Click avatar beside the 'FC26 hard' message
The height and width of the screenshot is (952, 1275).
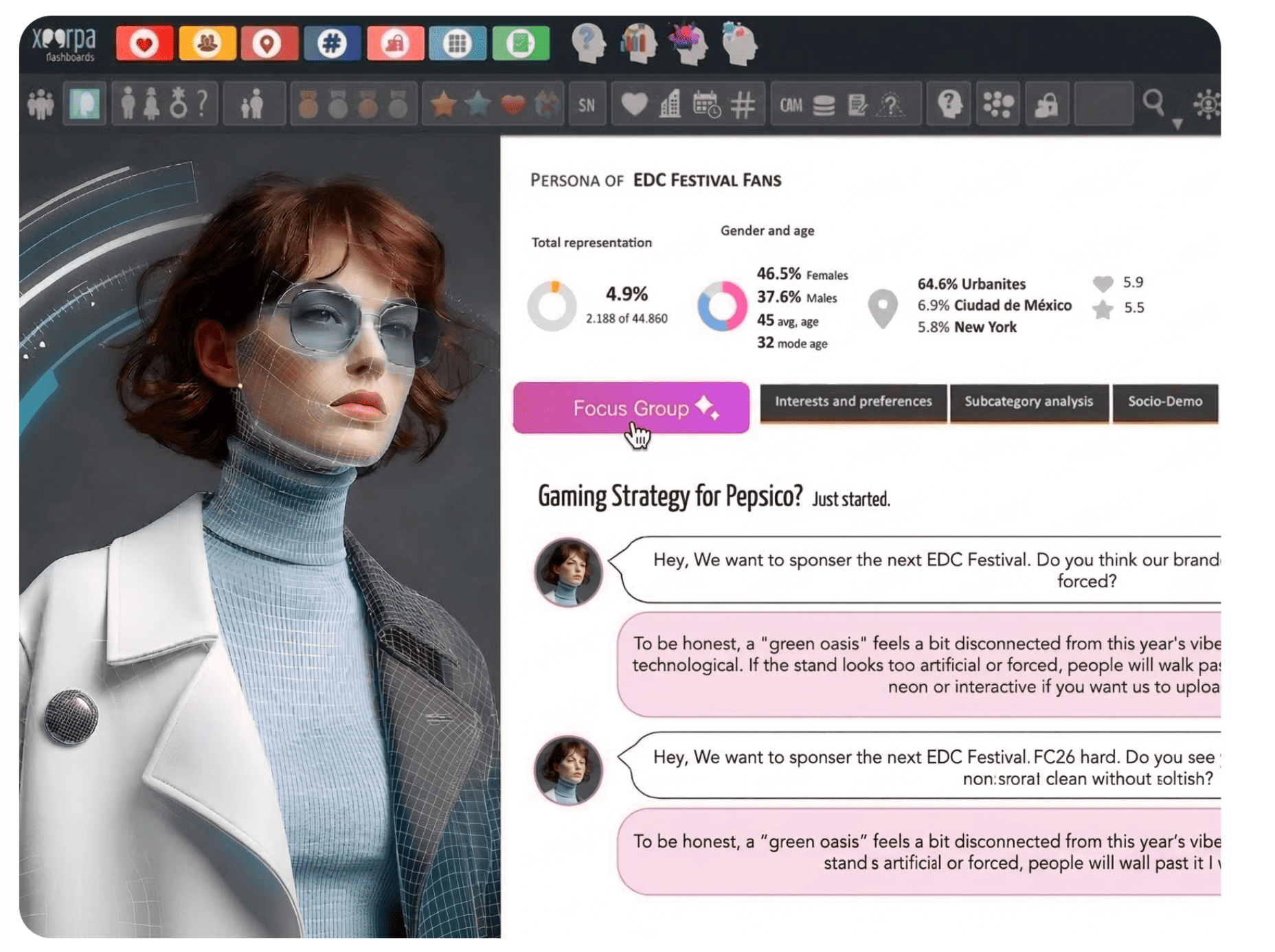568,770
